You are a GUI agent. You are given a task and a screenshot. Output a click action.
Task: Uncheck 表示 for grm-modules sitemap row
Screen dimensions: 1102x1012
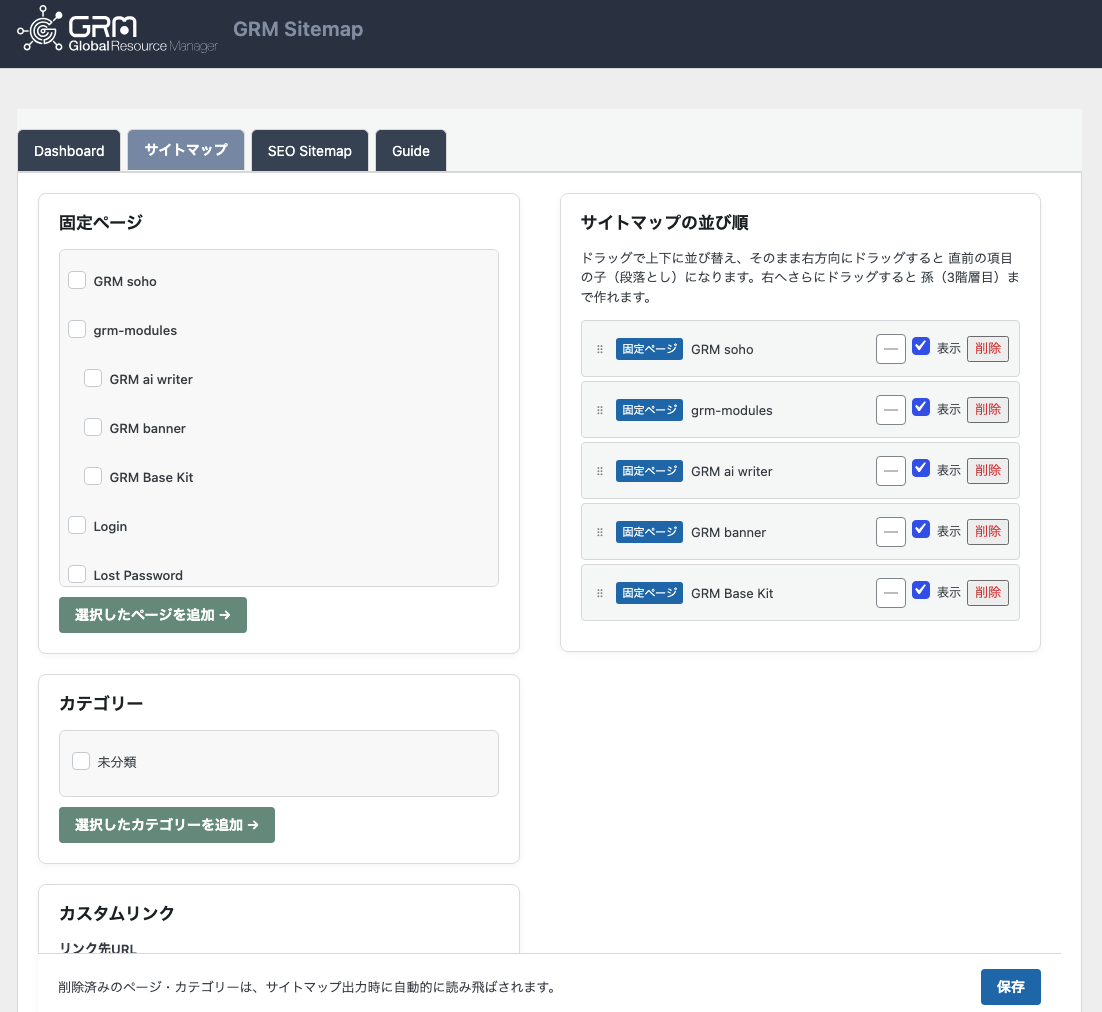(921, 408)
